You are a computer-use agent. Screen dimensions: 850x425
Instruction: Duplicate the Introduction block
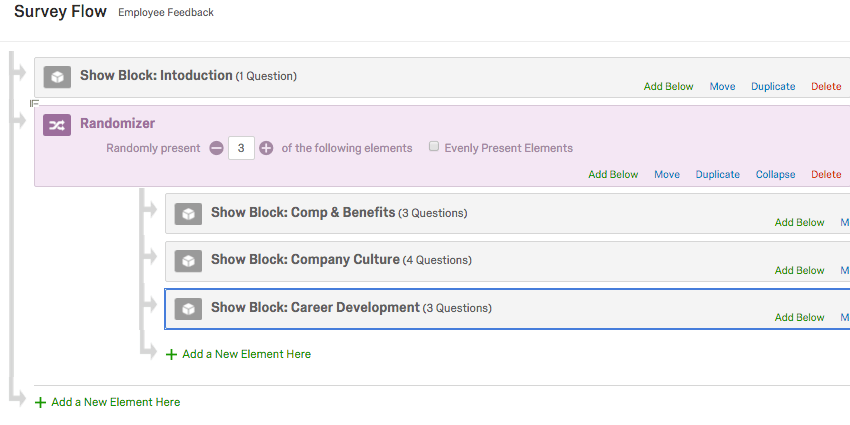773,87
